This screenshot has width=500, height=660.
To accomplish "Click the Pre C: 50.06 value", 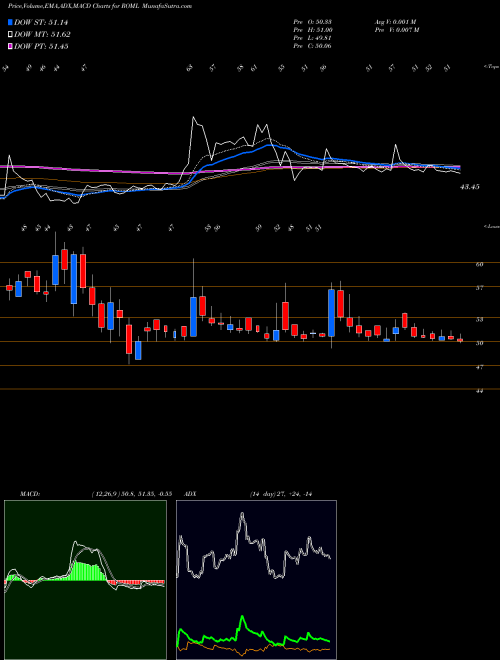I will (313, 46).
